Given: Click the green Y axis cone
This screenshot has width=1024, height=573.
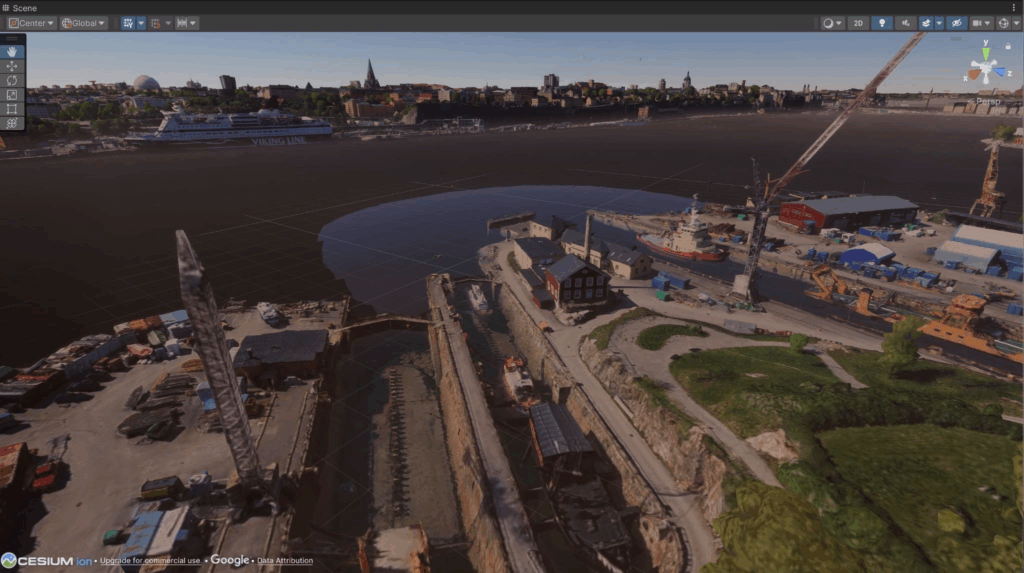Looking at the screenshot, I should (985, 54).
